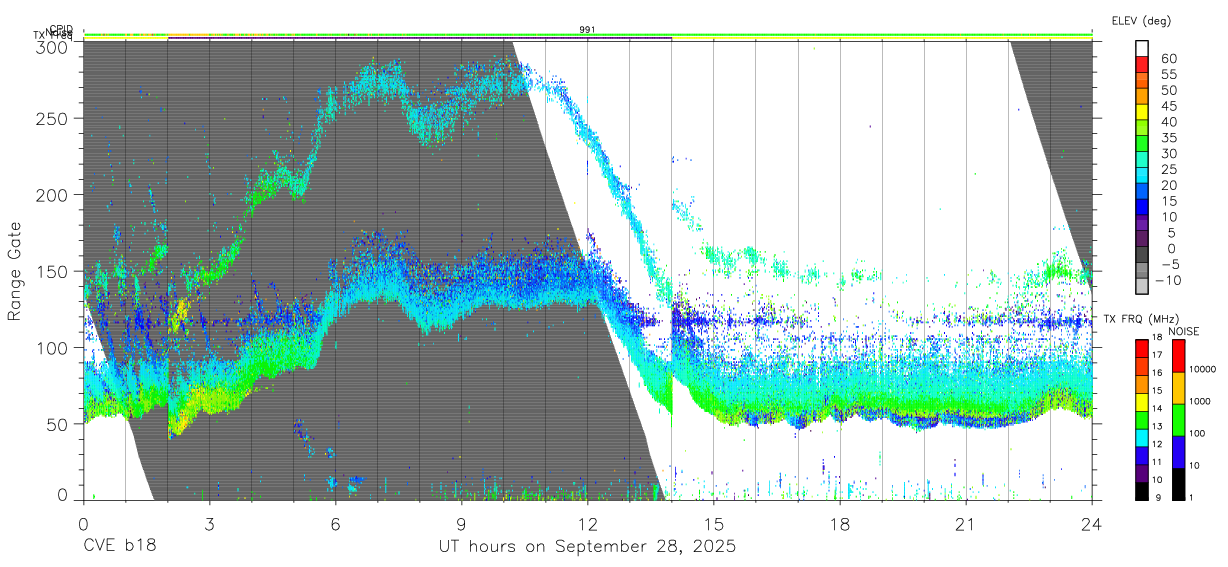Click the '9' hour tick label
Screen dimensions: 1228x567
[x=461, y=524]
